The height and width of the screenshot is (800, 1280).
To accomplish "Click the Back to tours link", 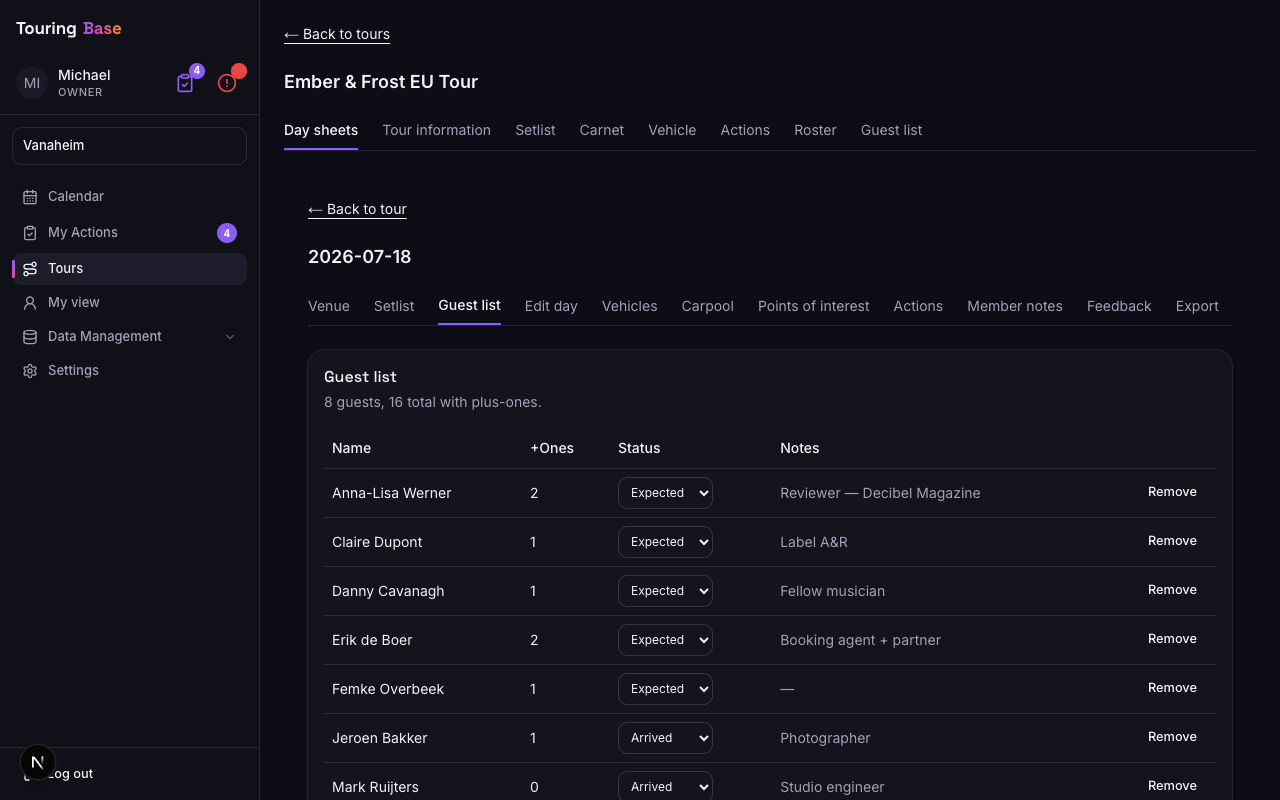I will pyautogui.click(x=337, y=34).
